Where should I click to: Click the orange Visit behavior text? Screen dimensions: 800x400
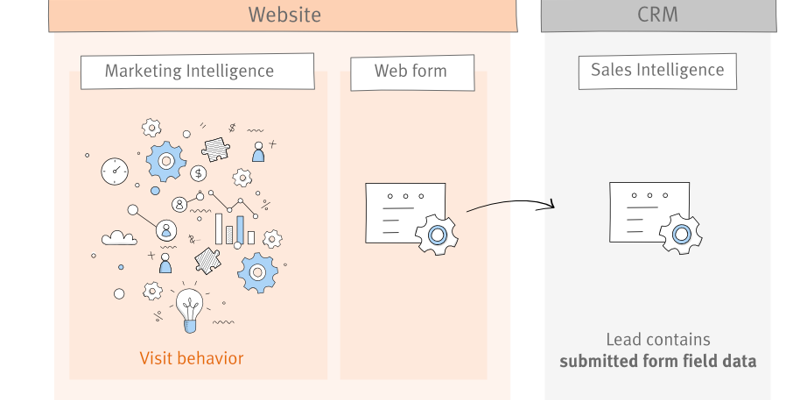click(x=191, y=358)
